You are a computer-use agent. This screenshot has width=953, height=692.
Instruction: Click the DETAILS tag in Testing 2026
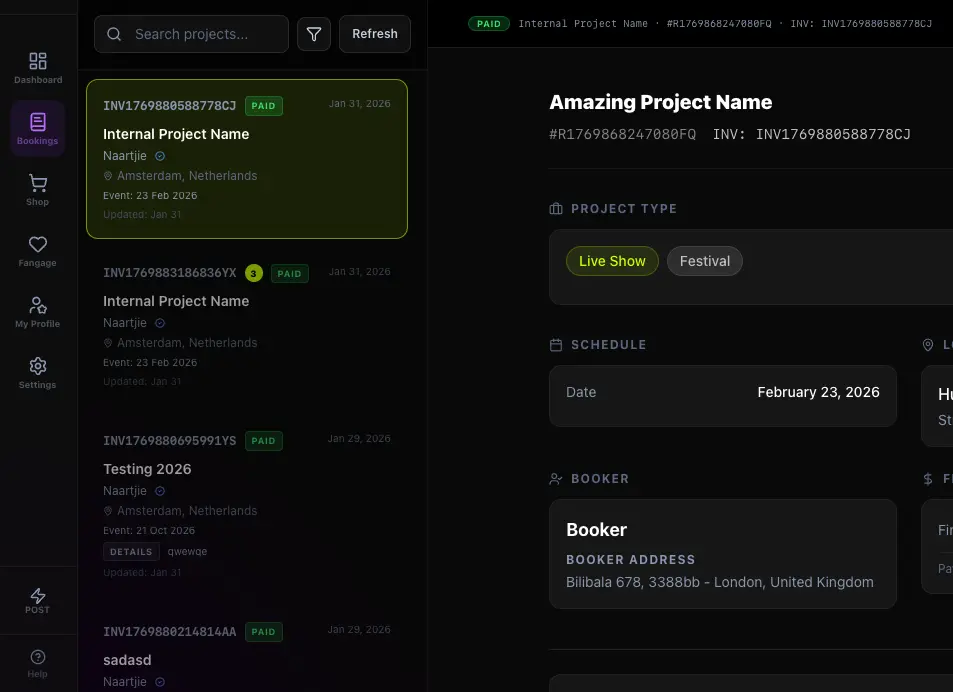click(x=131, y=552)
